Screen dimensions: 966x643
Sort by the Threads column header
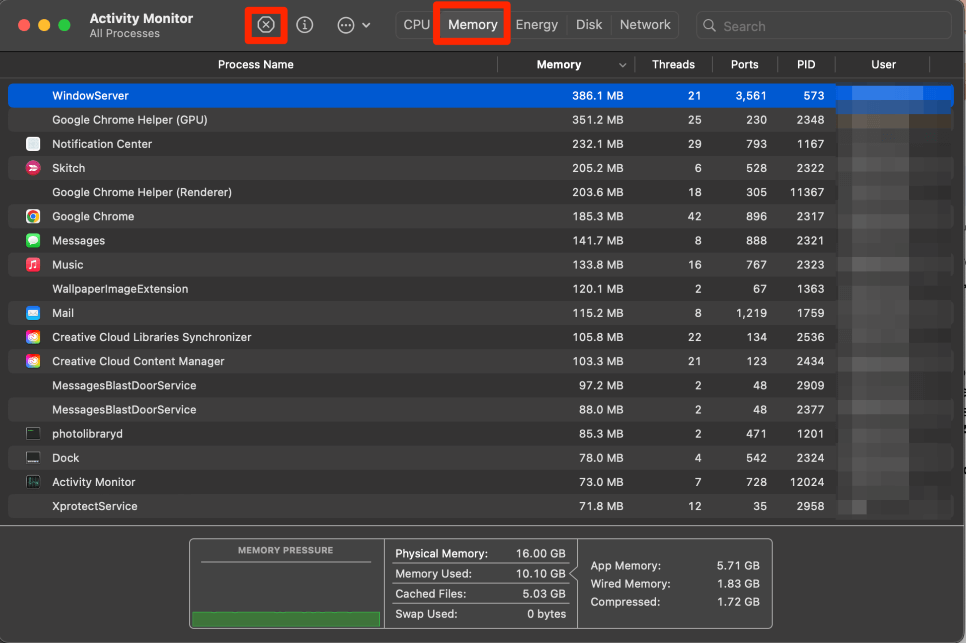point(673,65)
